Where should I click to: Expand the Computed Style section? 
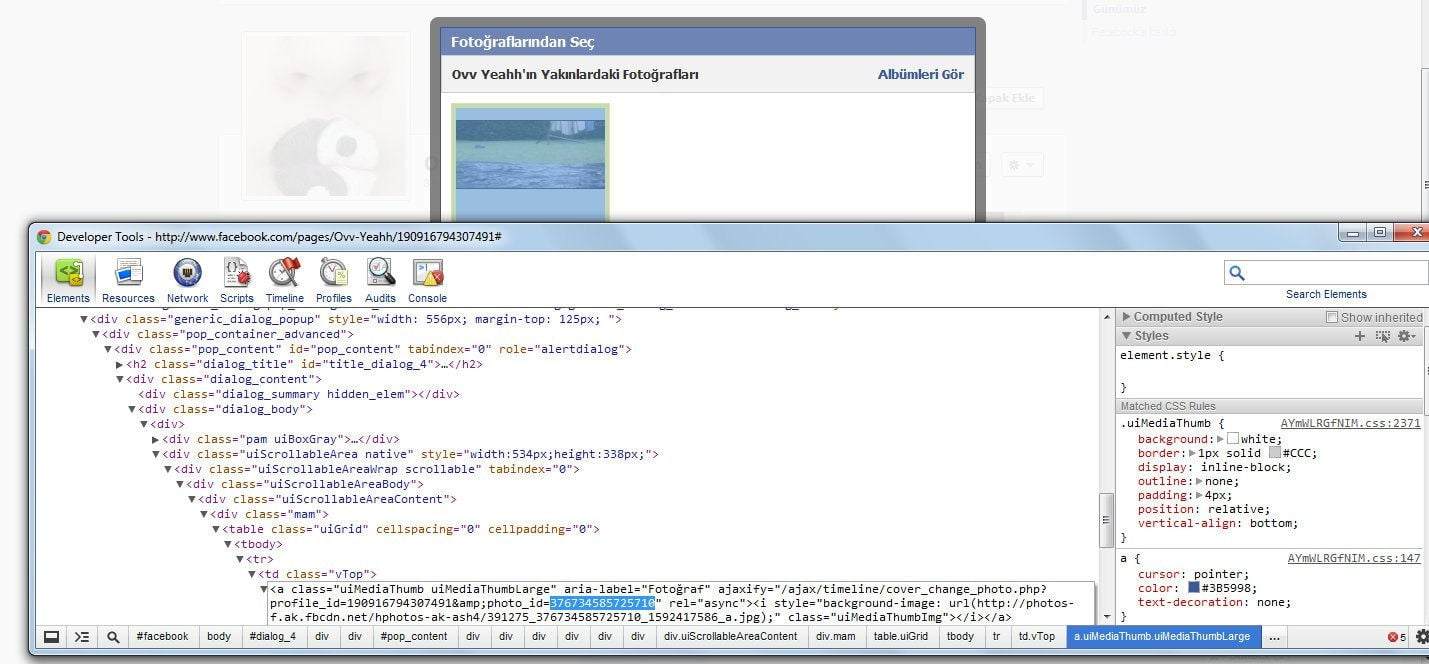1127,317
